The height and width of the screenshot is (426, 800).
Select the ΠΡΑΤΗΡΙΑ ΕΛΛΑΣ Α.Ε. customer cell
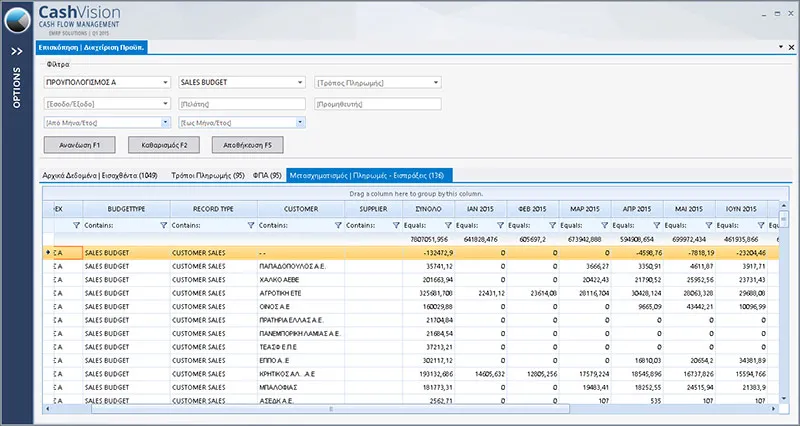pos(301,320)
